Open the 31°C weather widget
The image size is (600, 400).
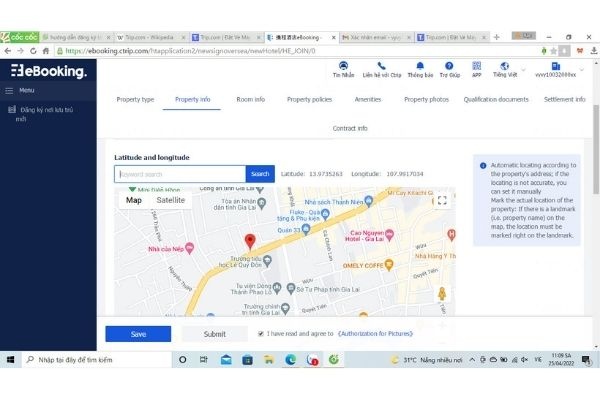[426, 360]
